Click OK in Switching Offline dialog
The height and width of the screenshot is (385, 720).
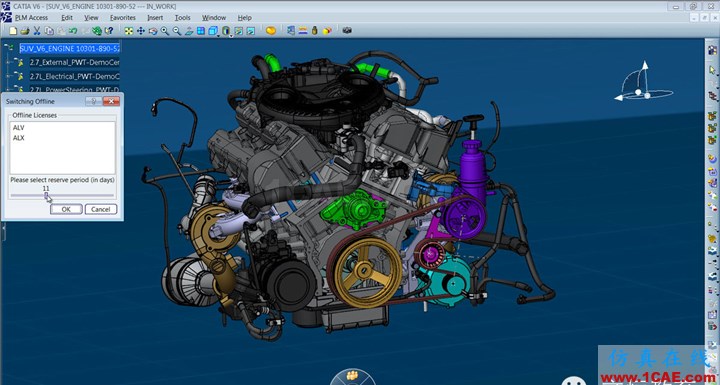click(66, 209)
